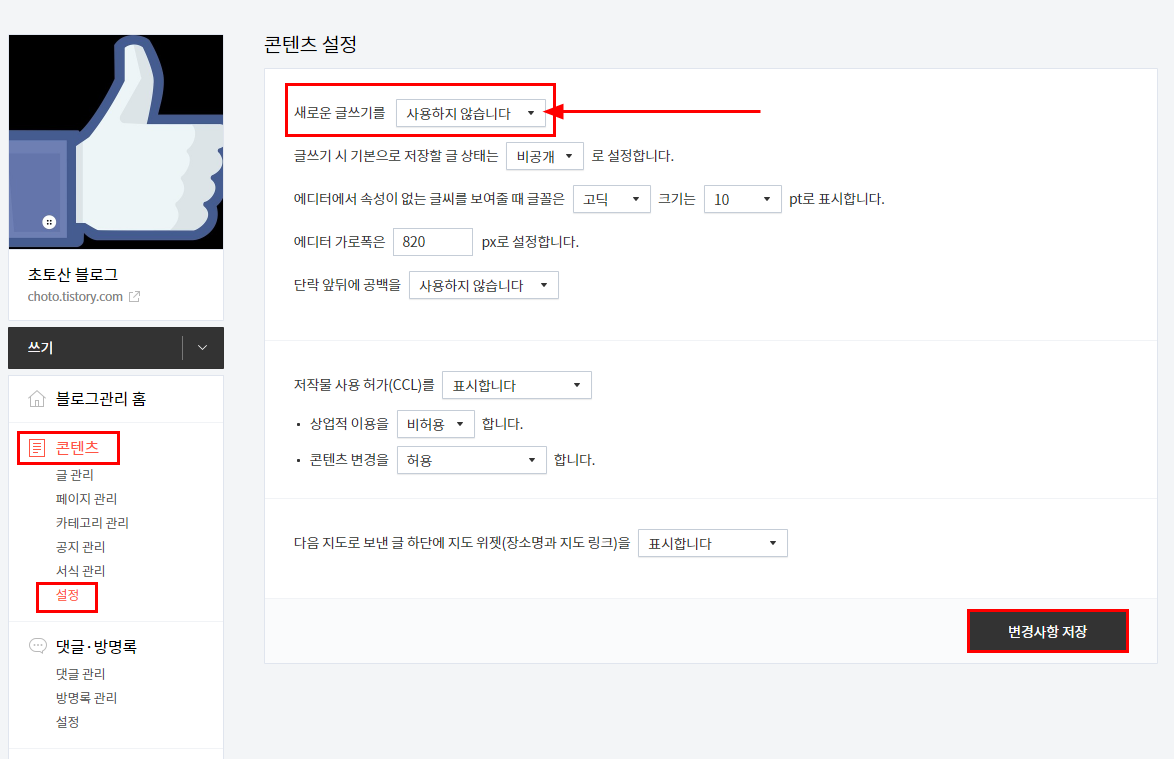Open the 저작물 사용 허가(CCL) dropdown
1174x759 pixels.
pyautogui.click(x=517, y=385)
